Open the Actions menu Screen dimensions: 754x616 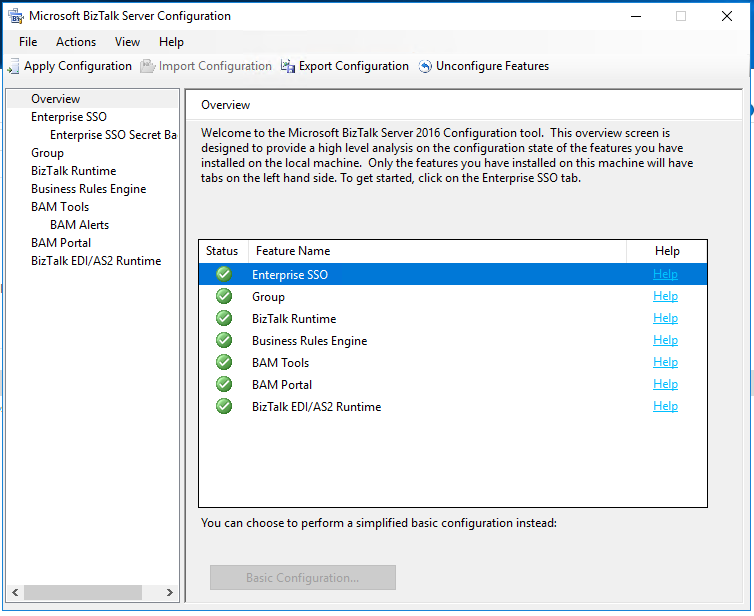tap(76, 42)
